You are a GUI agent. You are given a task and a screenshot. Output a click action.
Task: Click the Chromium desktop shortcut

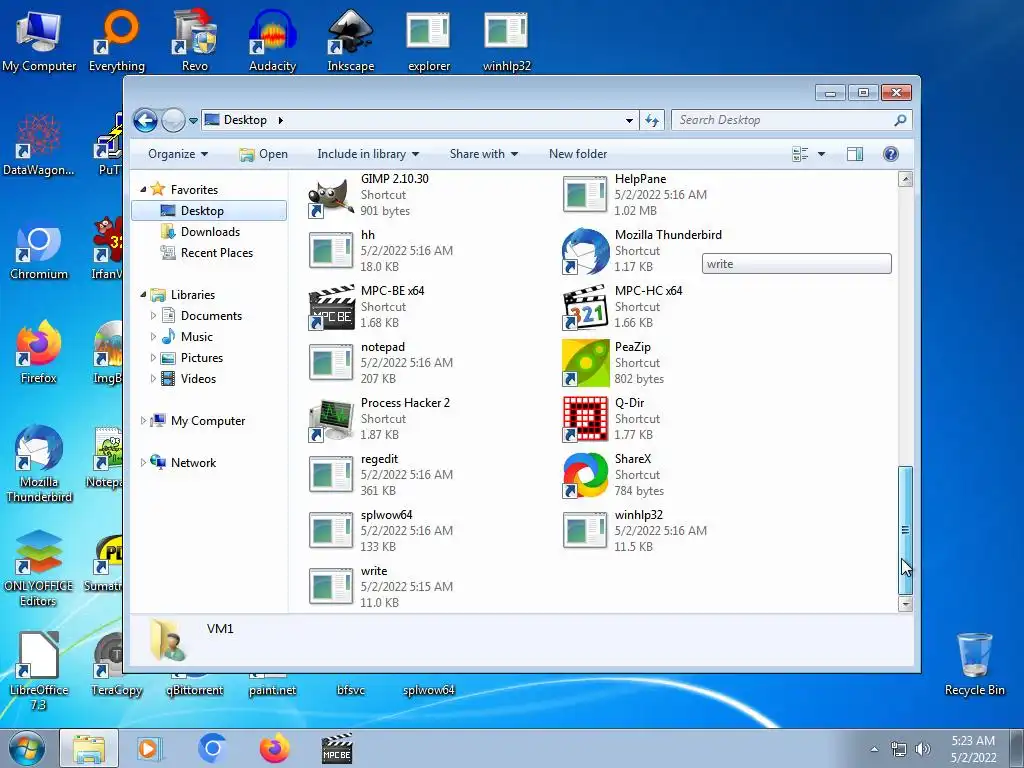click(x=39, y=253)
